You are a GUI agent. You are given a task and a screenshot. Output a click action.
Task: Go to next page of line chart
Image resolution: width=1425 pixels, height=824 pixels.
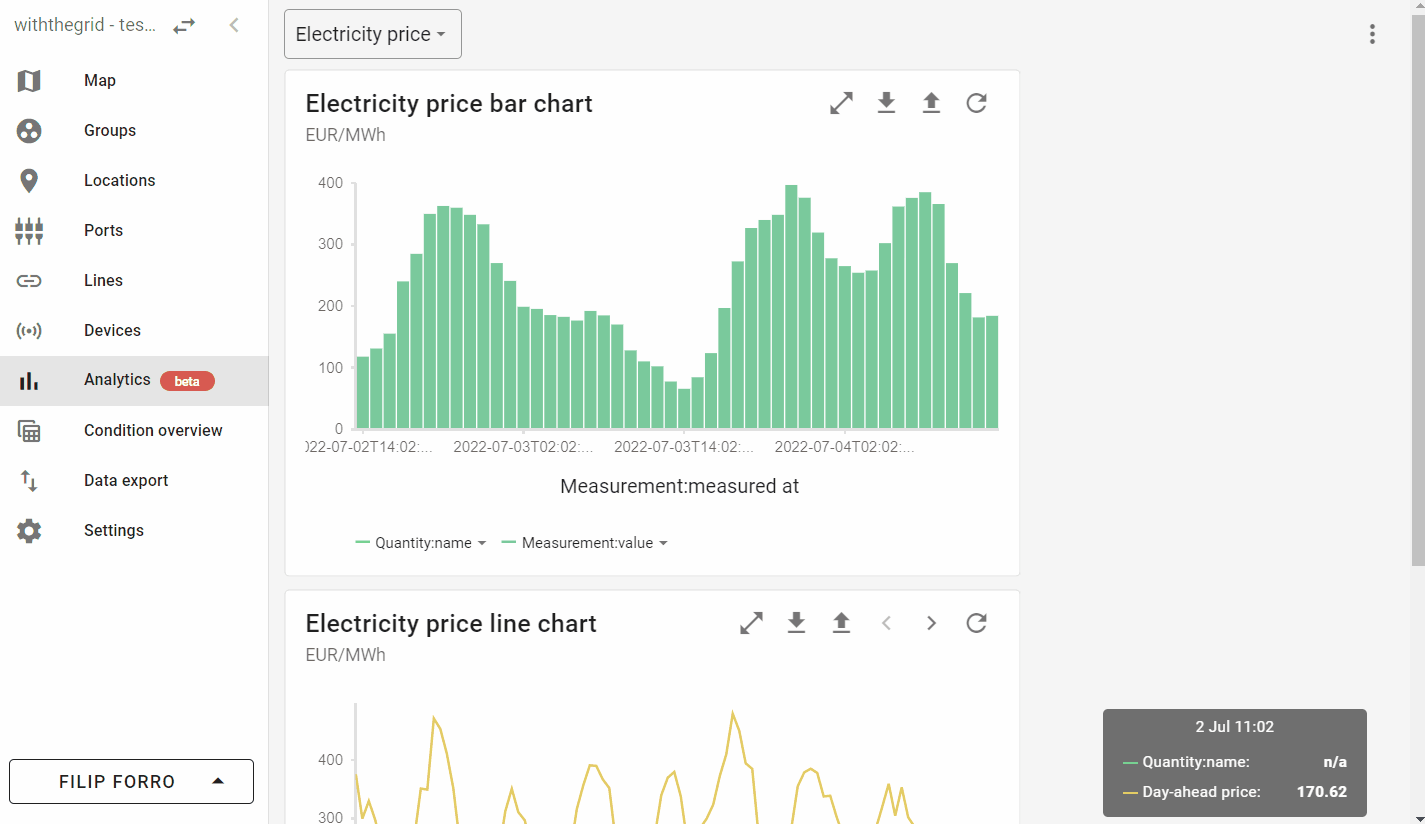(x=931, y=623)
